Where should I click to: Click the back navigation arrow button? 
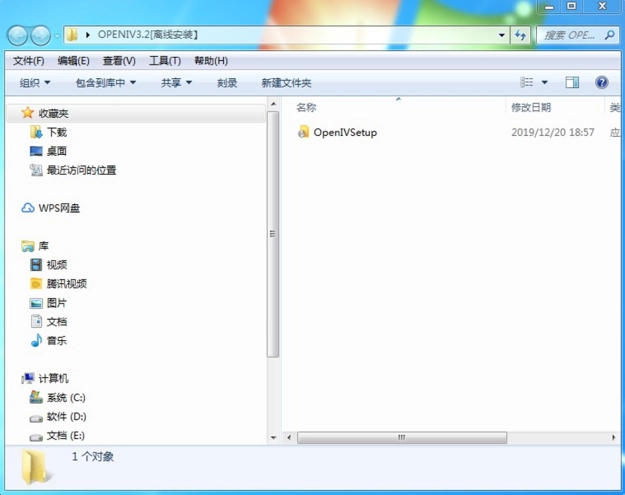click(x=18, y=35)
